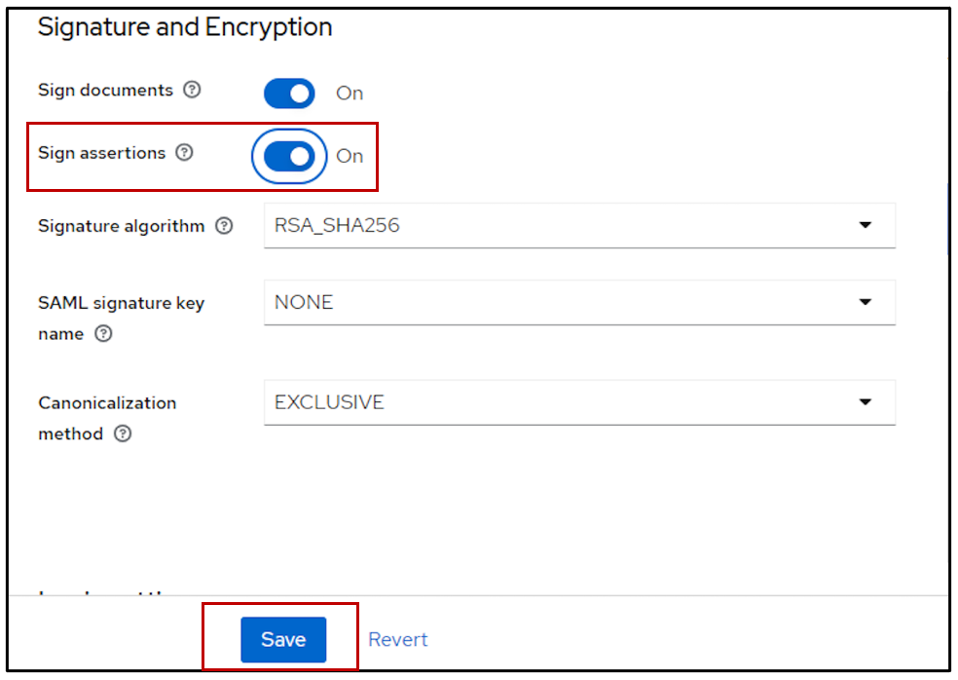Expand the Signature algorithm dropdown arrow
Viewport: 958px width, 680px height.
coord(865,226)
